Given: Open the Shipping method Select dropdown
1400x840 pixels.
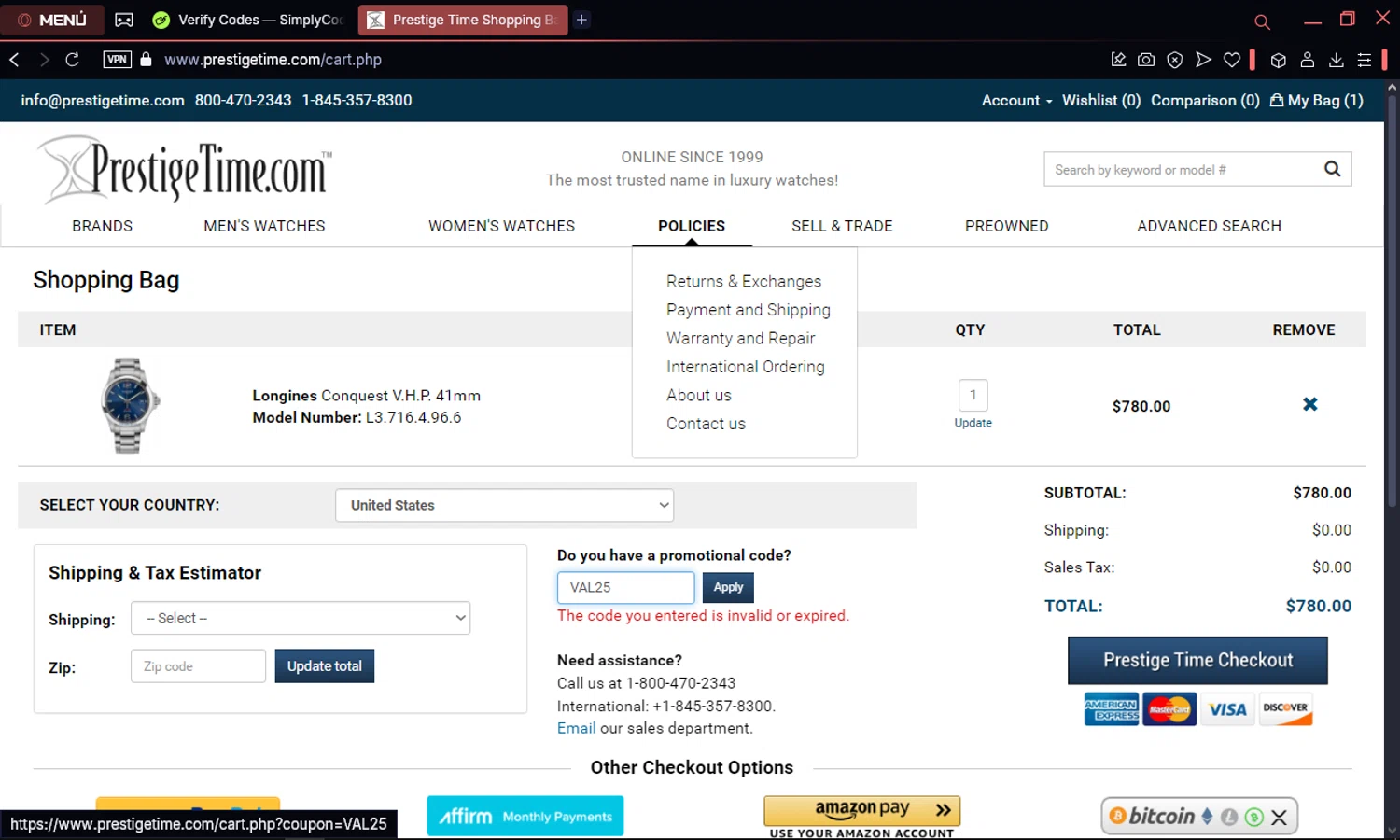Looking at the screenshot, I should click(x=301, y=618).
